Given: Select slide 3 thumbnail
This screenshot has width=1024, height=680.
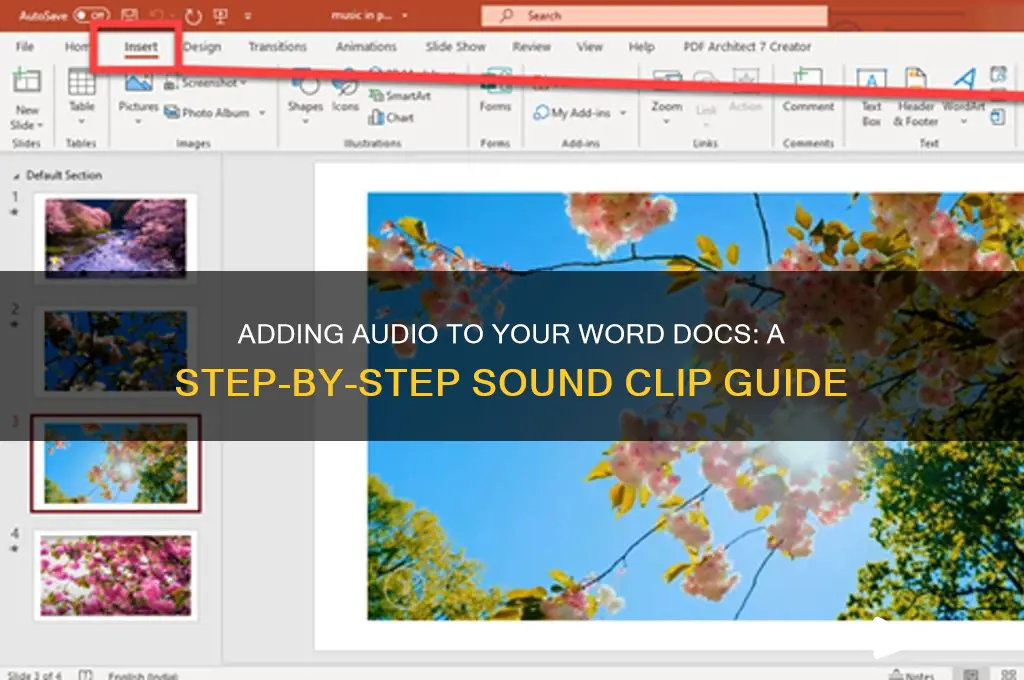Looking at the screenshot, I should coord(116,462).
